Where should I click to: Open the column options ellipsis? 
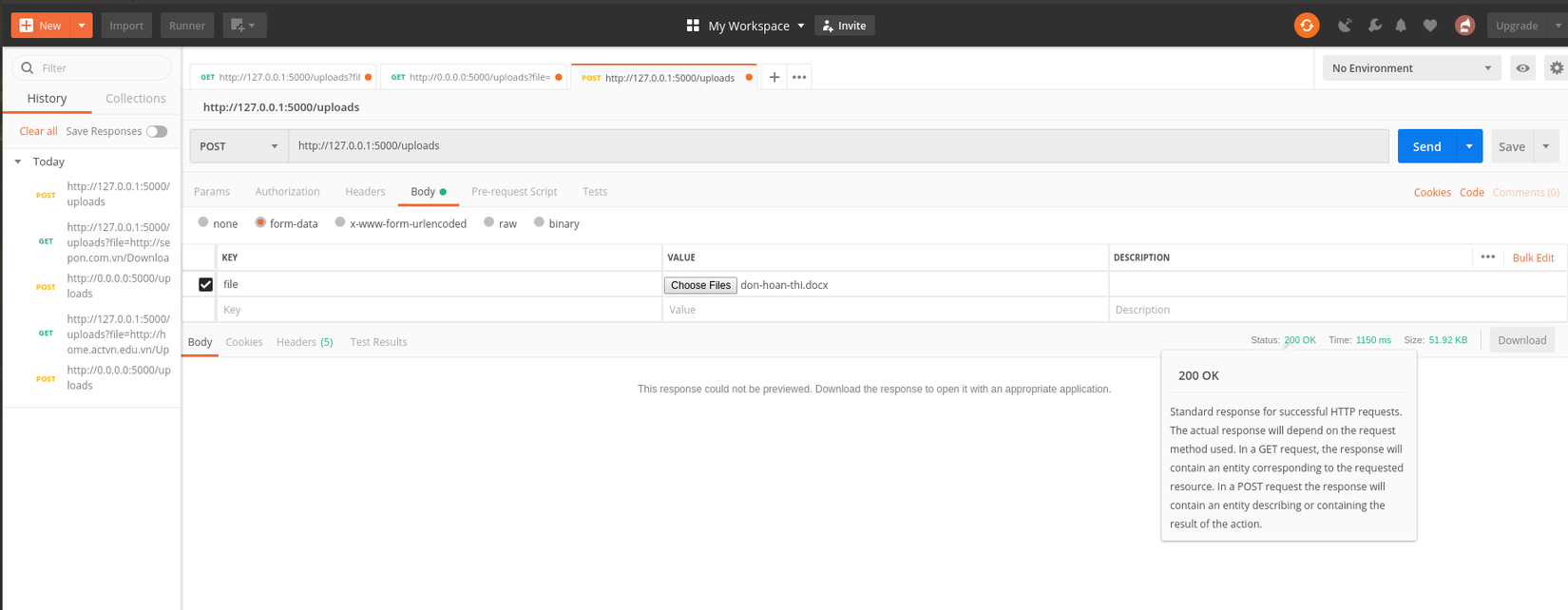point(1487,257)
